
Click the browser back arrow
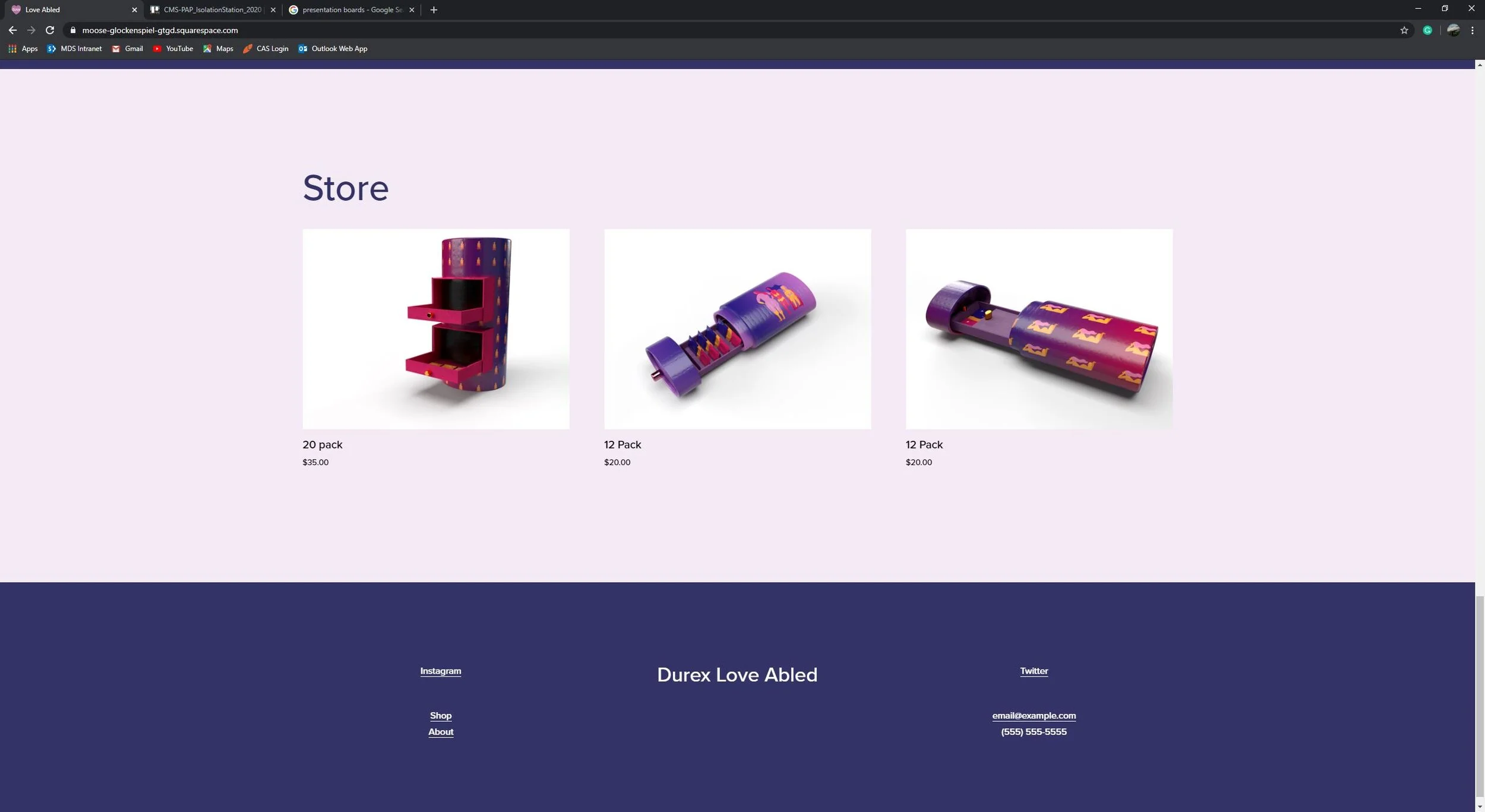pos(12,30)
